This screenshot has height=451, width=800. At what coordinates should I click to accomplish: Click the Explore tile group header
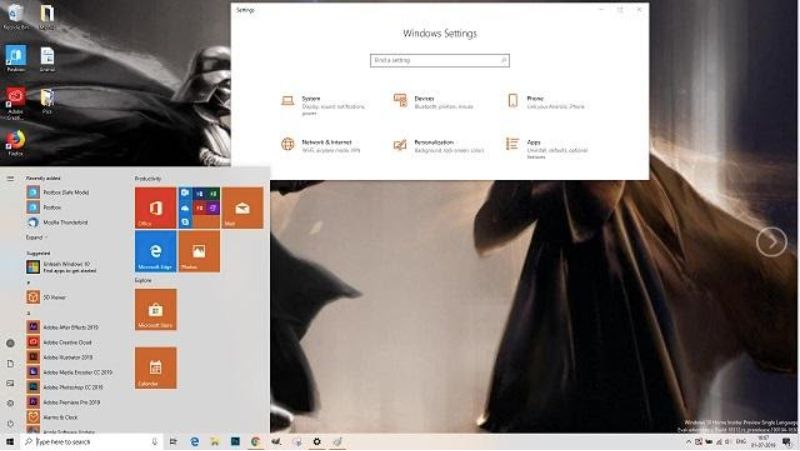click(x=143, y=281)
